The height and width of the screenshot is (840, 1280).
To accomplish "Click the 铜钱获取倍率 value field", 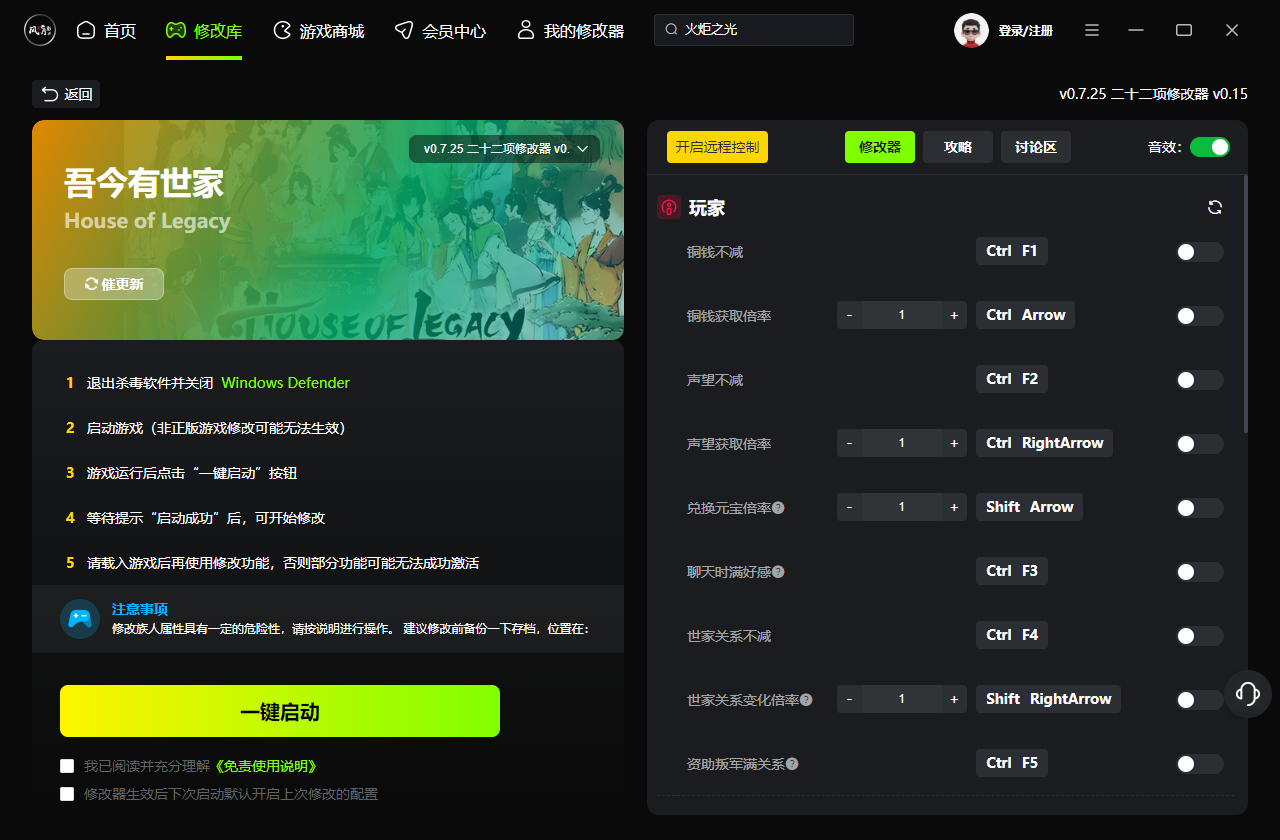I will (902, 315).
